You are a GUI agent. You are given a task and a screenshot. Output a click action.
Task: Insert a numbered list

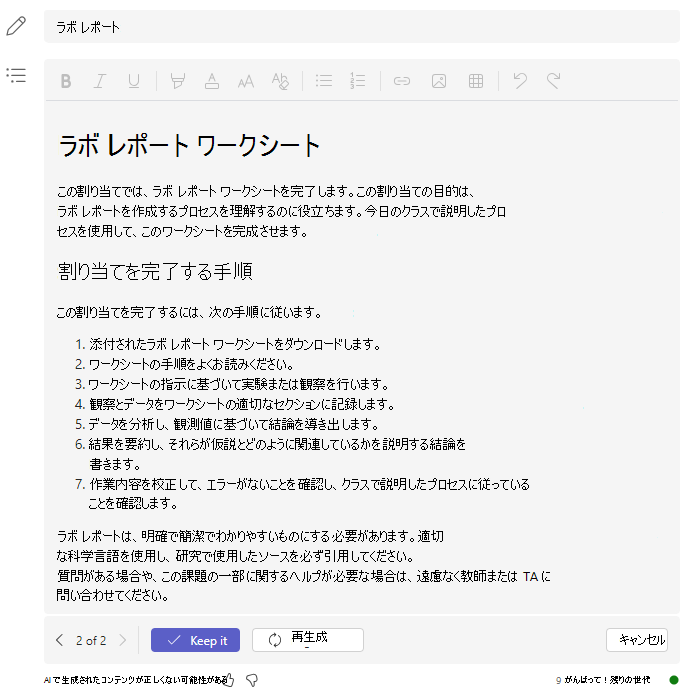tap(357, 81)
